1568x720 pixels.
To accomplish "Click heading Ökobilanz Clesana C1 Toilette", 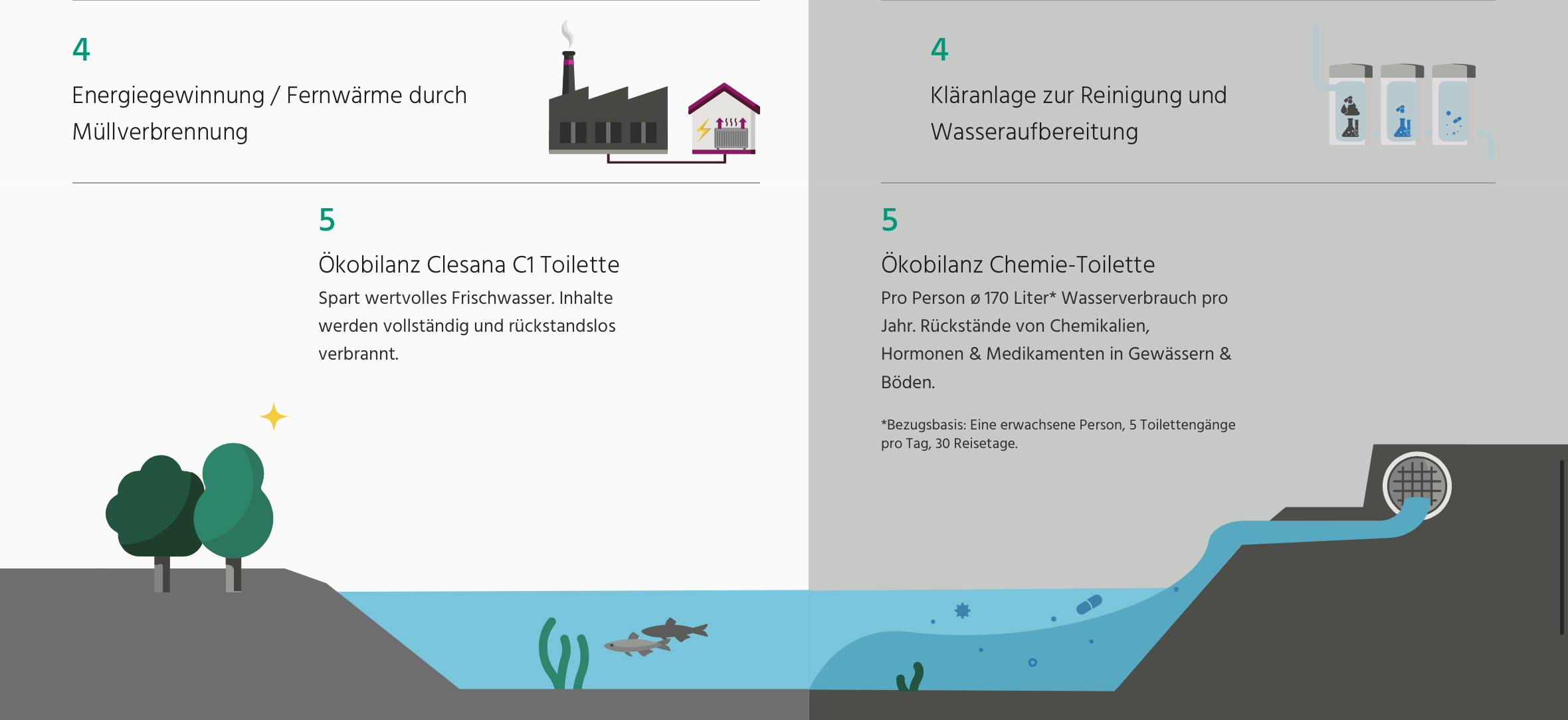I will click(x=468, y=265).
